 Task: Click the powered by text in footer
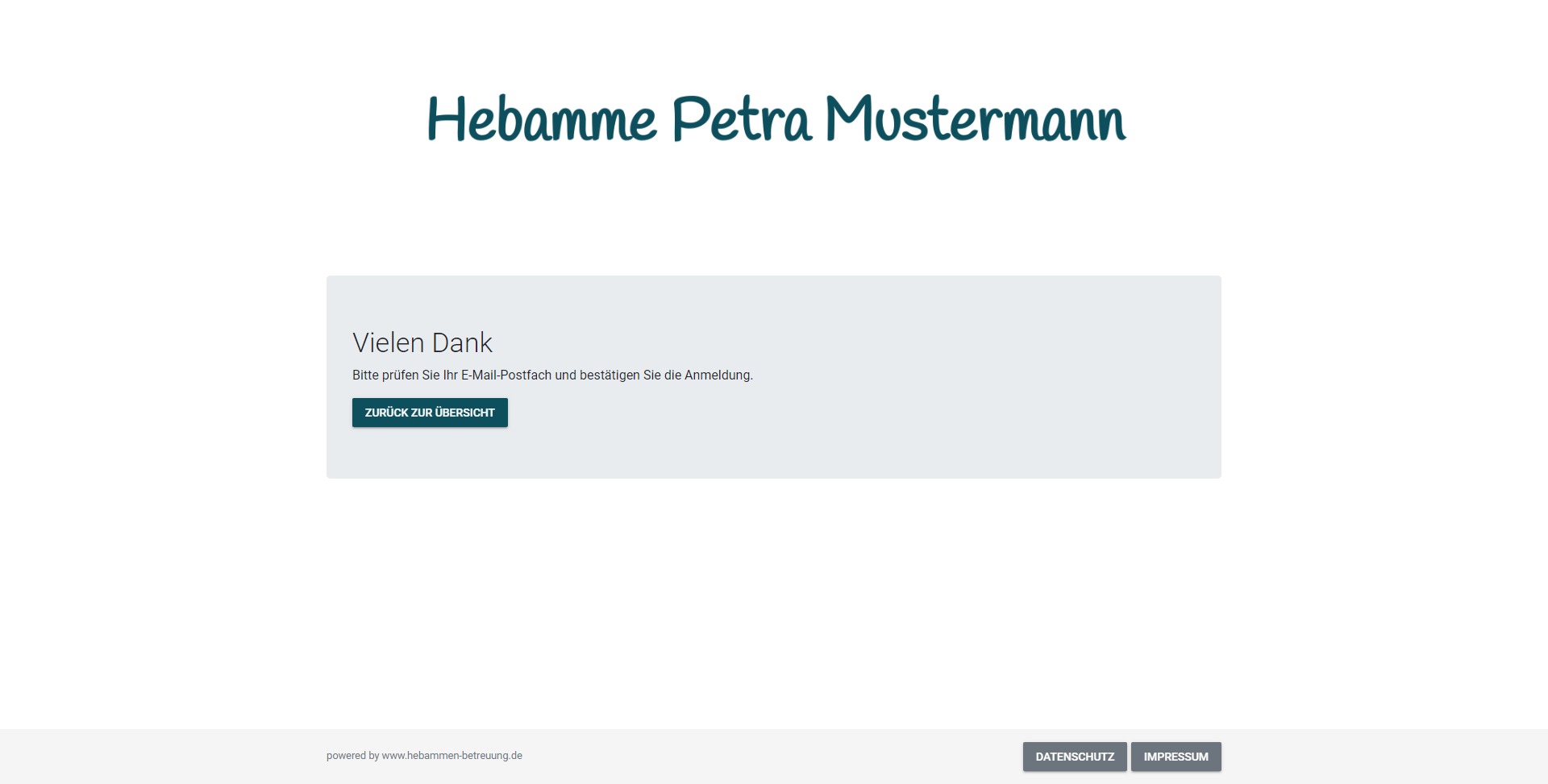click(x=352, y=756)
